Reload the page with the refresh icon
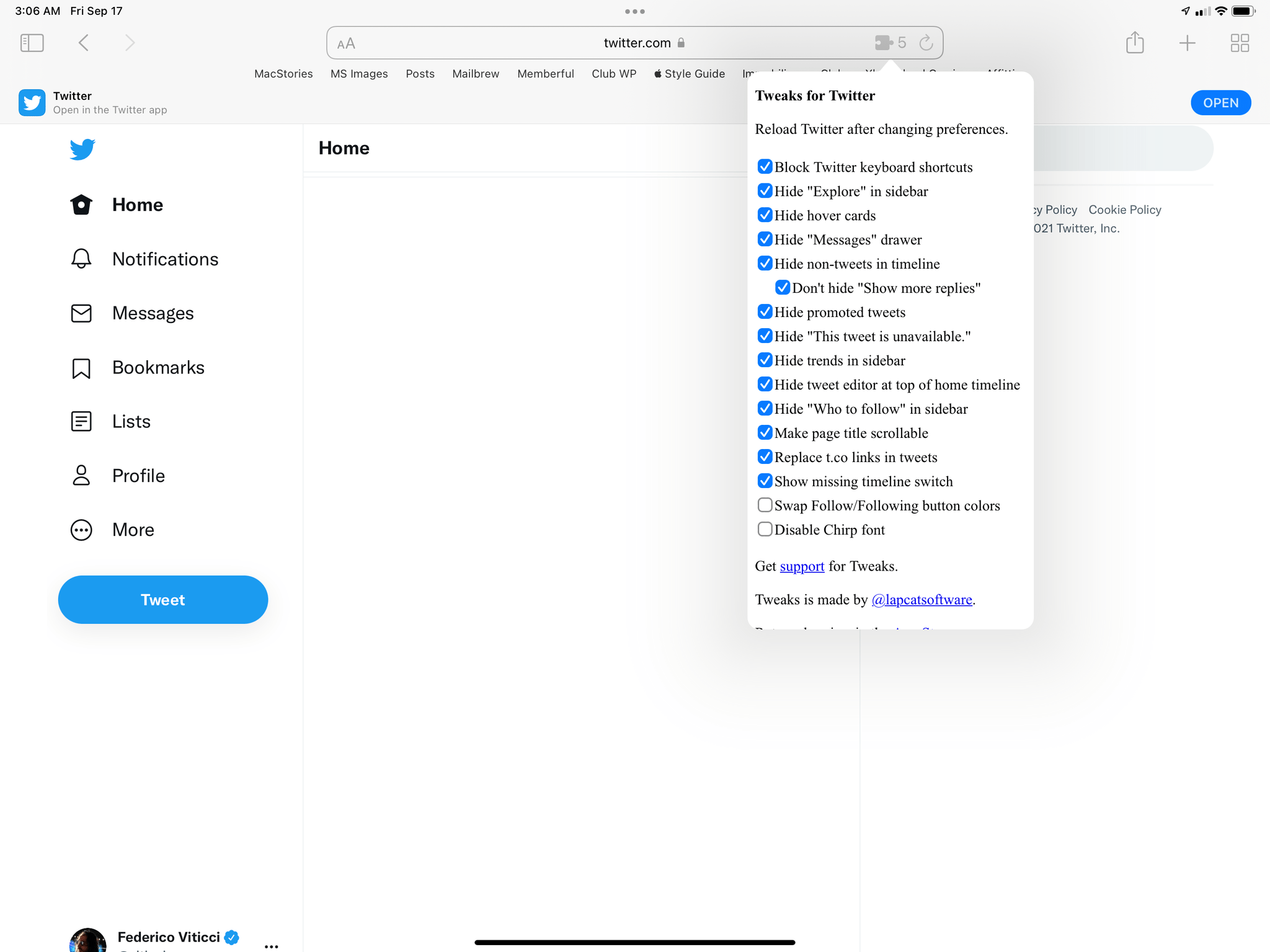 tap(926, 43)
